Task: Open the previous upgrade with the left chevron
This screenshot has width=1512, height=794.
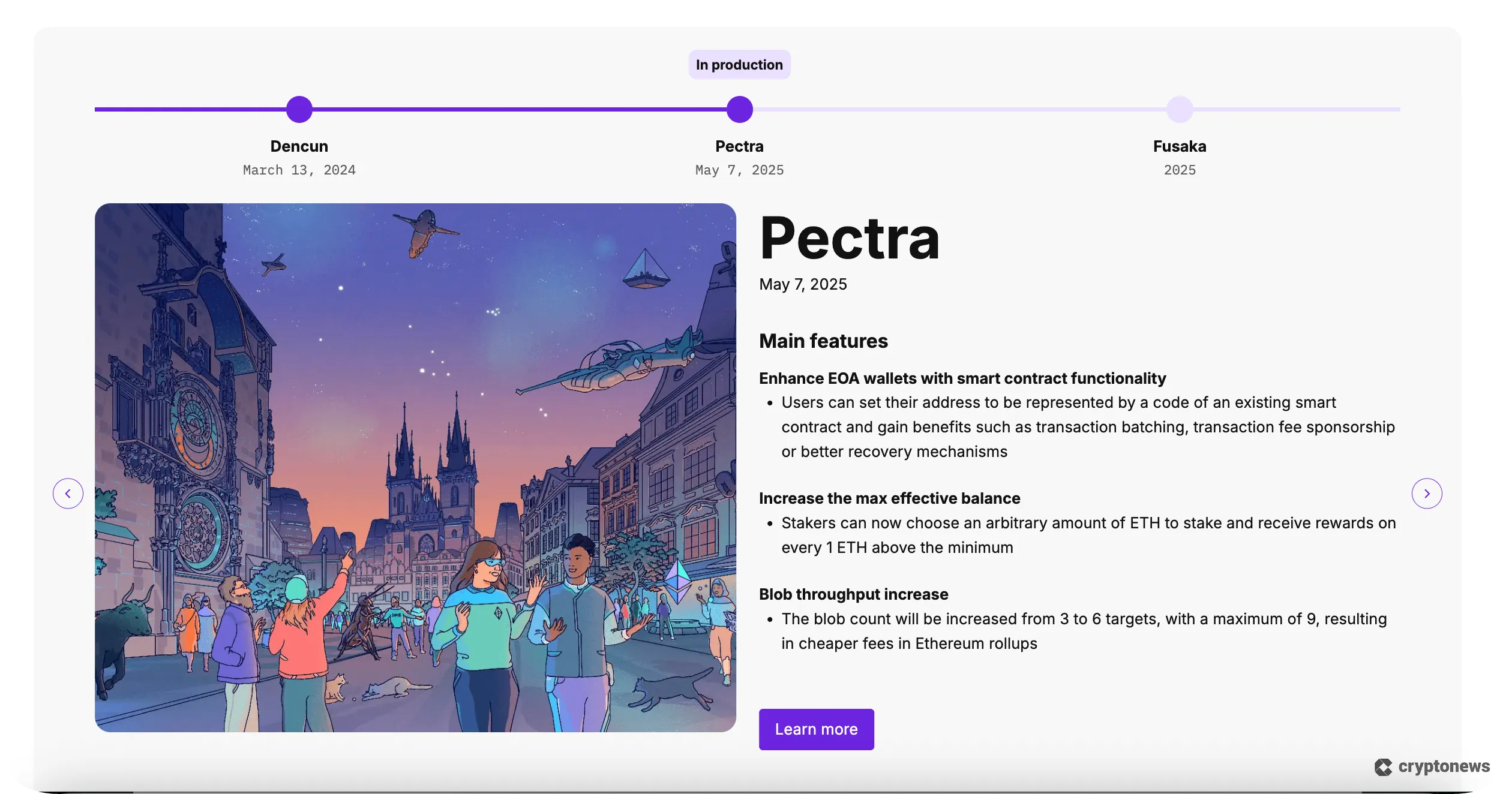Action: click(x=68, y=493)
